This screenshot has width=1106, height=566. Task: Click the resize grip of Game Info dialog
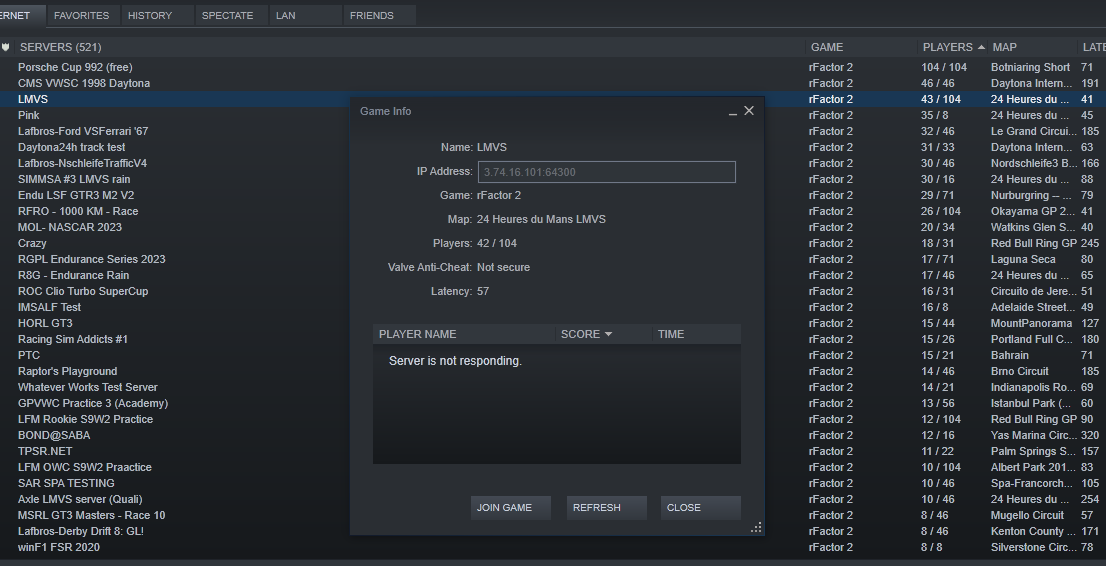[756, 527]
